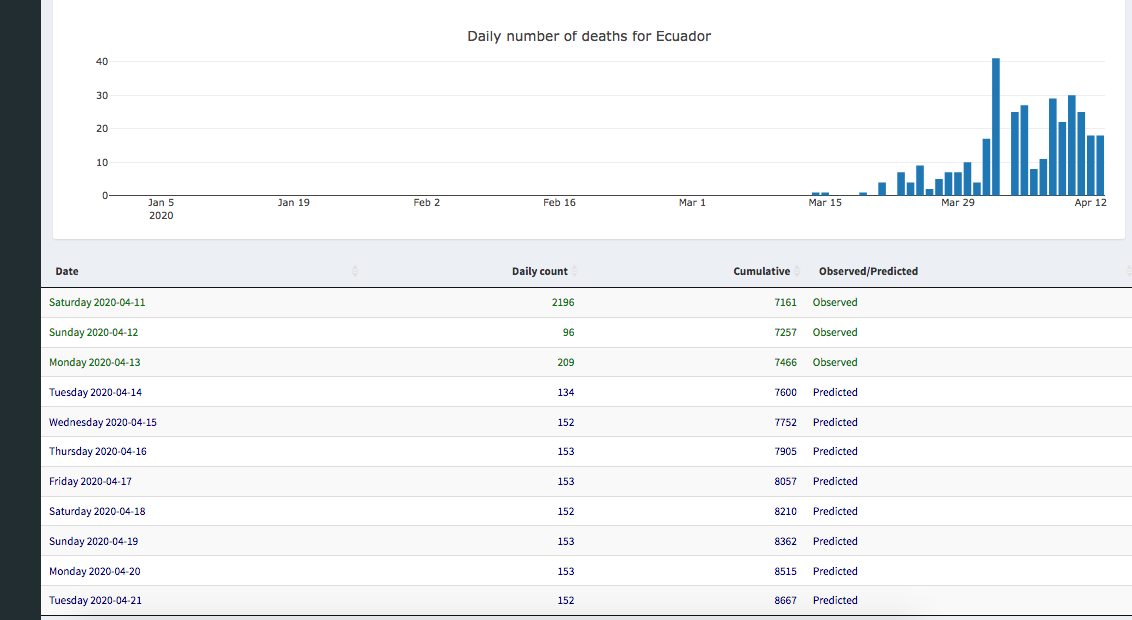Select the Sunday 2020-04-12 date cell
This screenshot has width=1132, height=620.
[x=93, y=332]
